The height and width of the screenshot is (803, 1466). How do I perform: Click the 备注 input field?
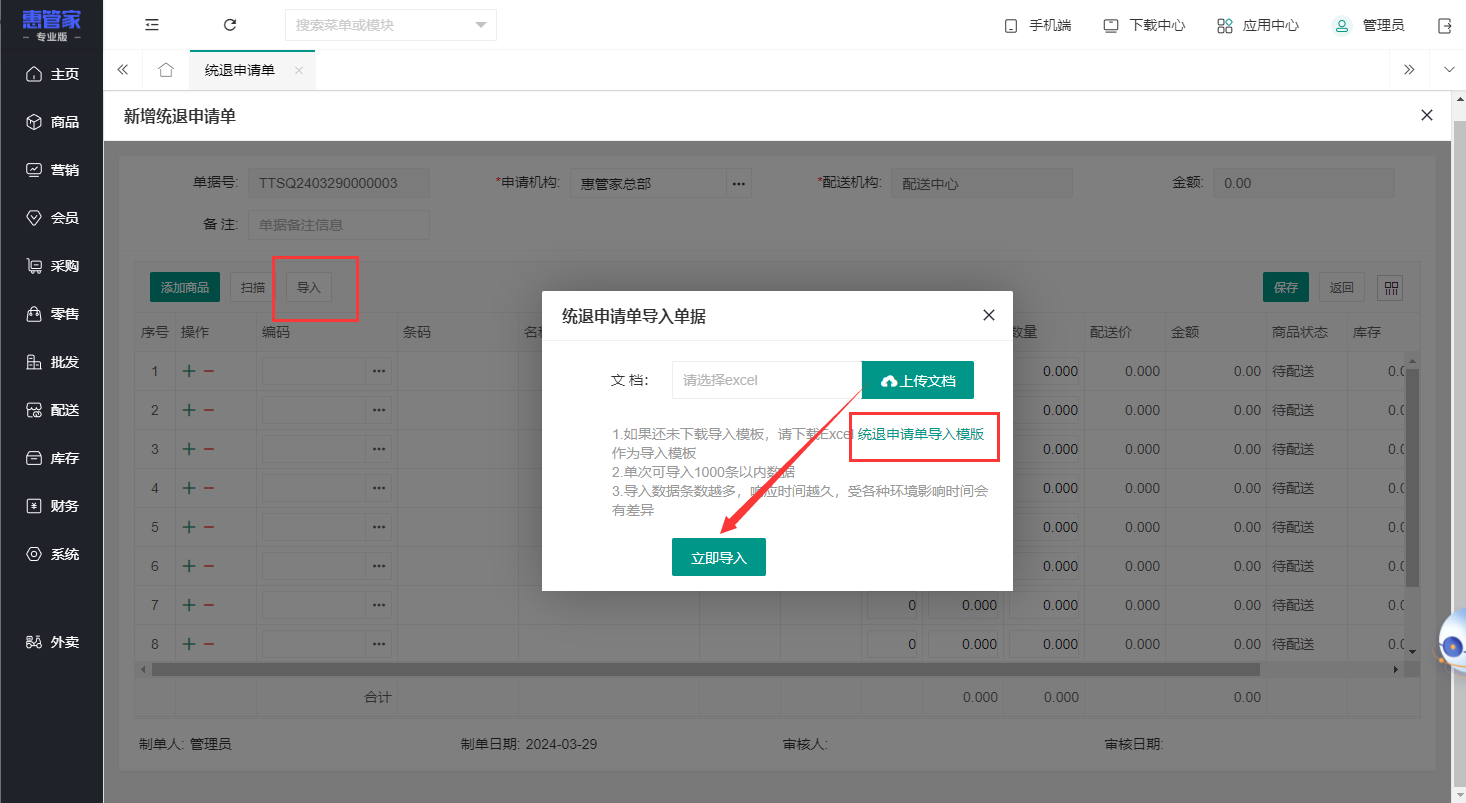[x=339, y=225]
